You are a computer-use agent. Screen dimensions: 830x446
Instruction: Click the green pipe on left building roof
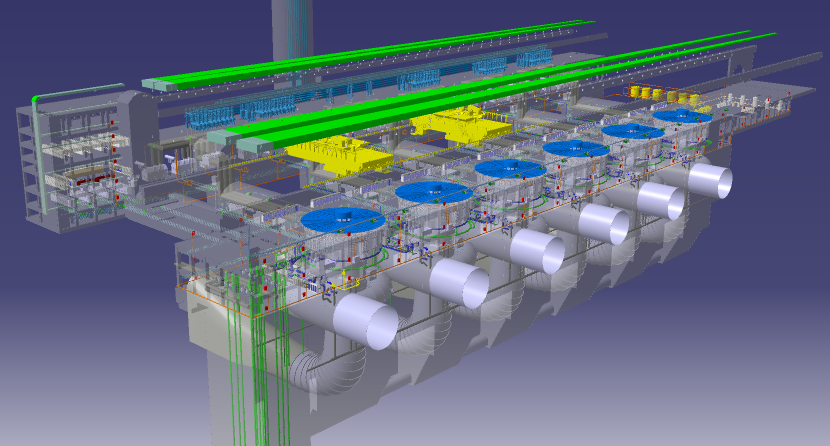[x=80, y=96]
